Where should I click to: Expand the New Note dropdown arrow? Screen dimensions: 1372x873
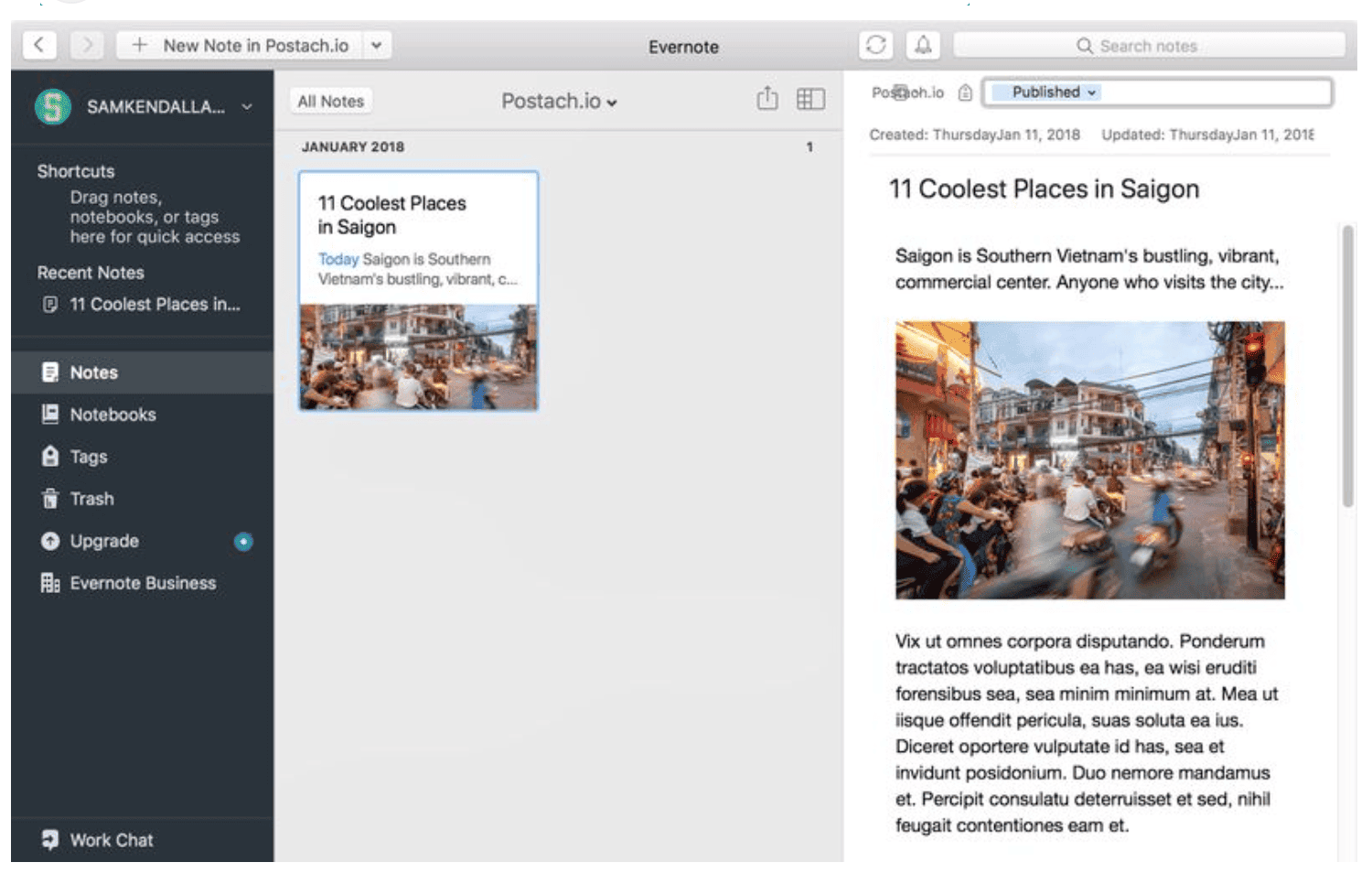click(x=376, y=45)
